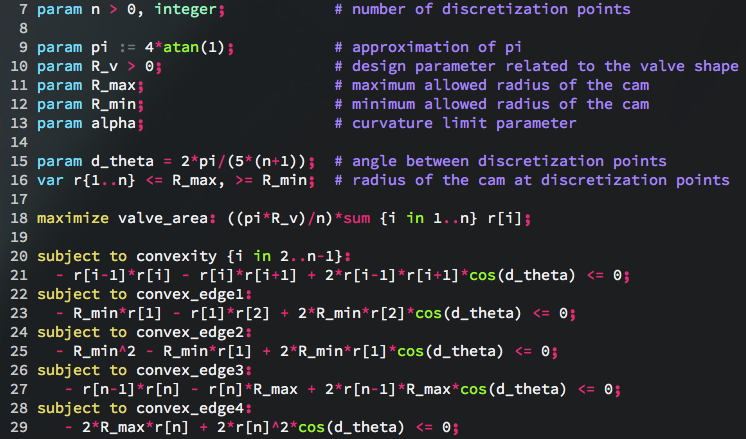The width and height of the screenshot is (746, 439).
Task: Click line number 7 in the gutter
Action: click(23, 10)
